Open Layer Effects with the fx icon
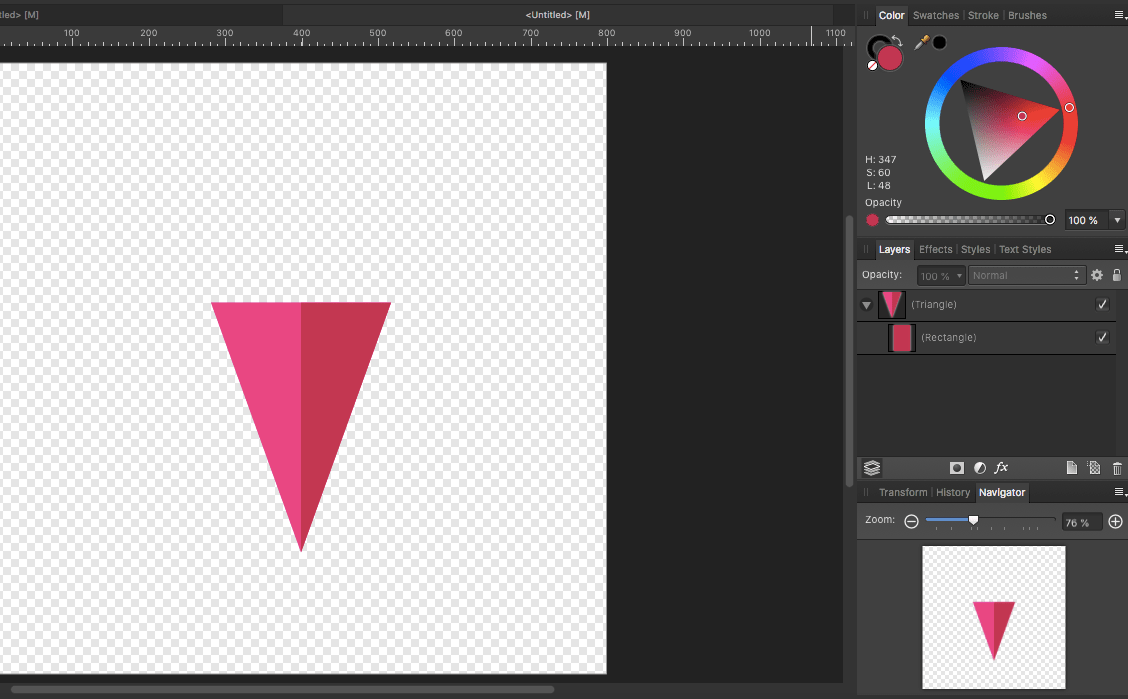 [x=1001, y=467]
